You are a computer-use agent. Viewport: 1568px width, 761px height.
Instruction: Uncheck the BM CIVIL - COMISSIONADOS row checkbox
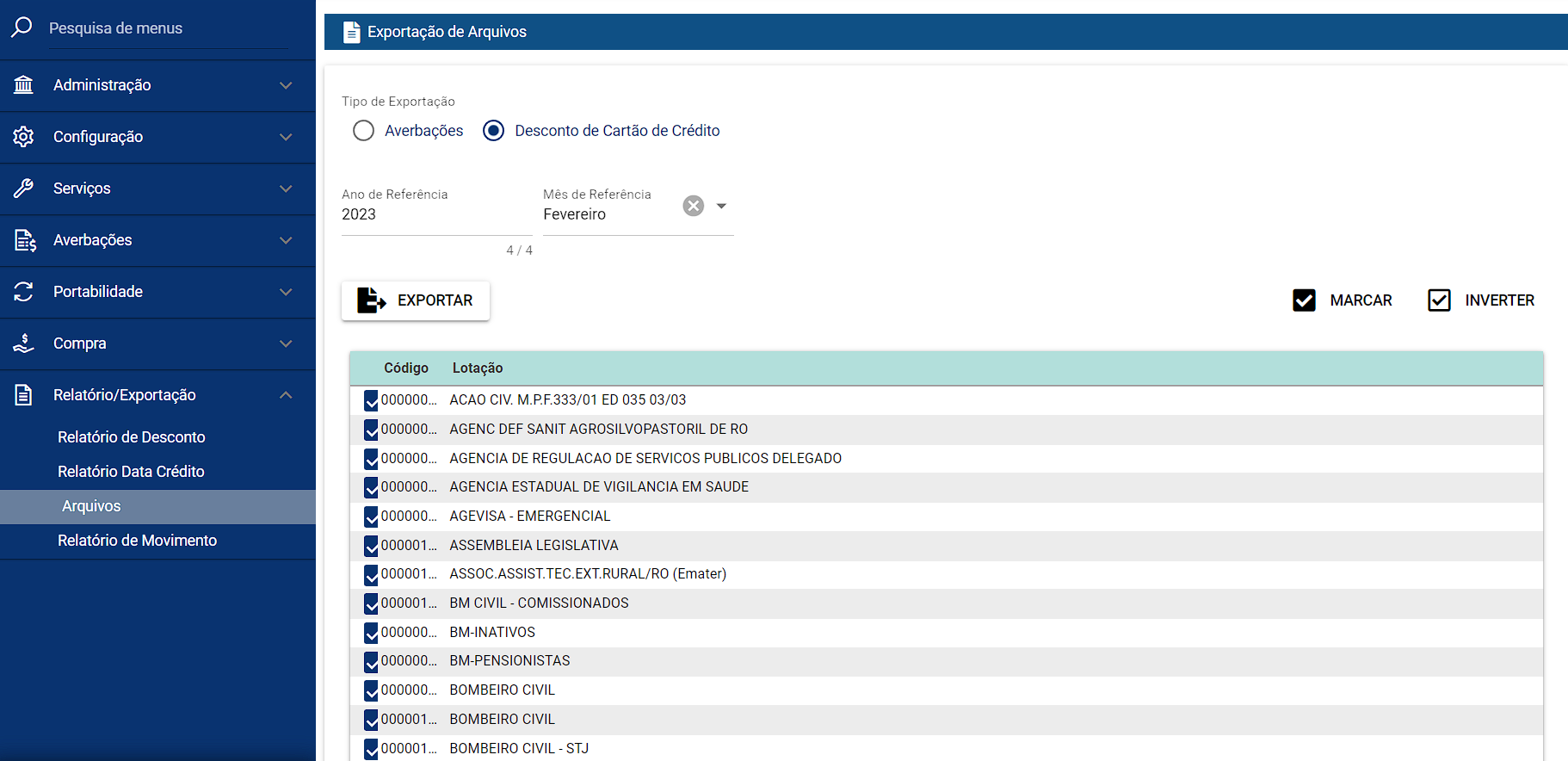click(371, 603)
